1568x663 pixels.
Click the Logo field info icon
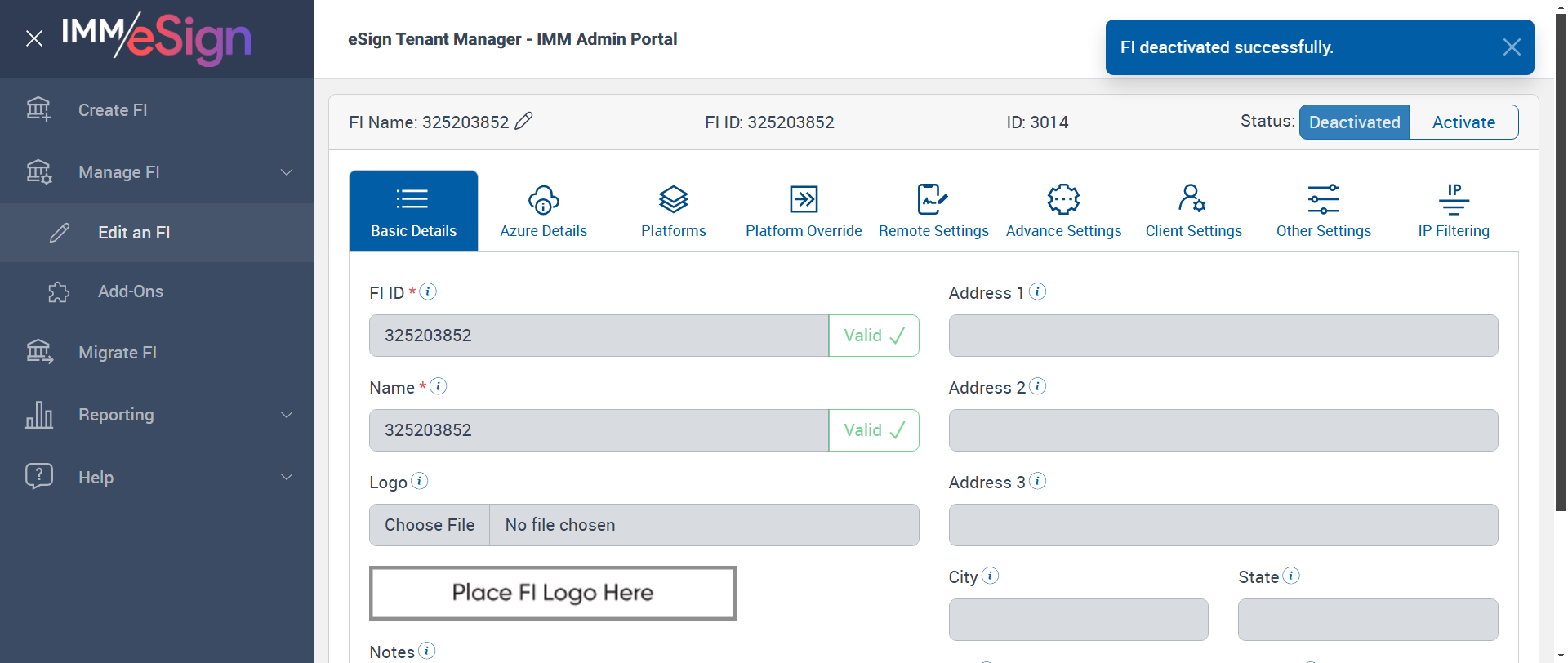click(420, 481)
